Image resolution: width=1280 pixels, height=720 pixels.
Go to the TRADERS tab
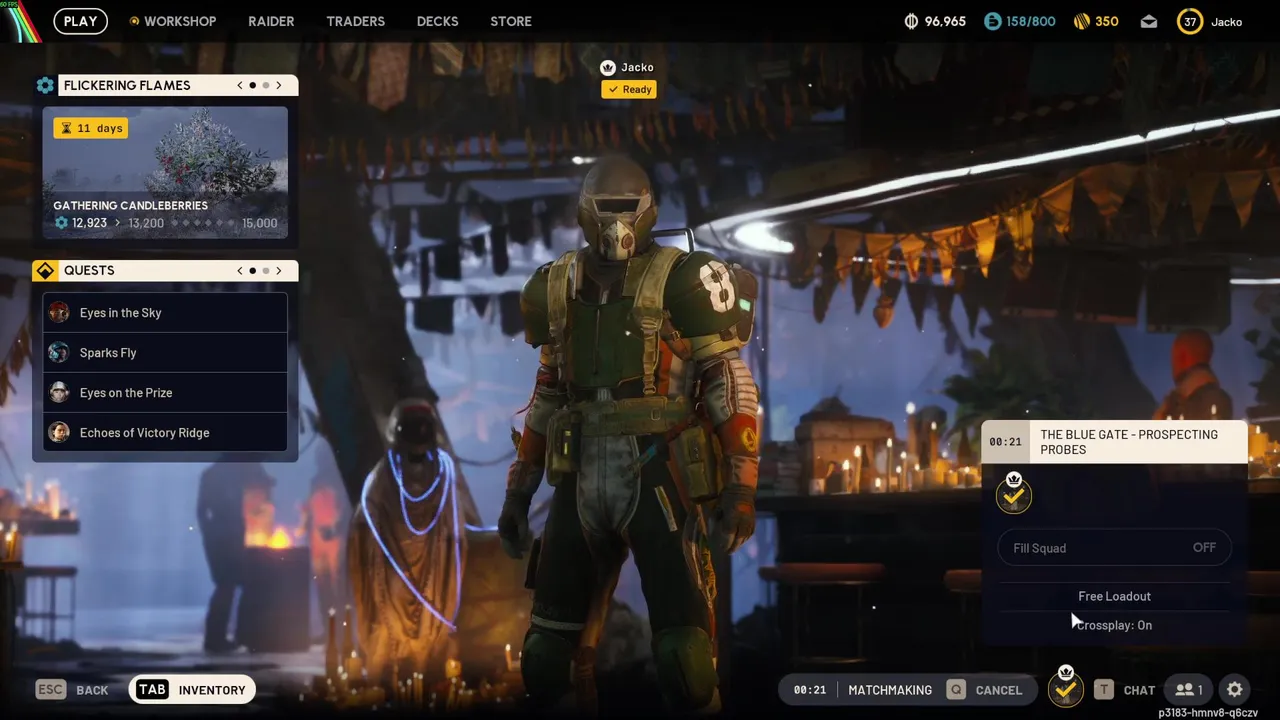(x=355, y=21)
